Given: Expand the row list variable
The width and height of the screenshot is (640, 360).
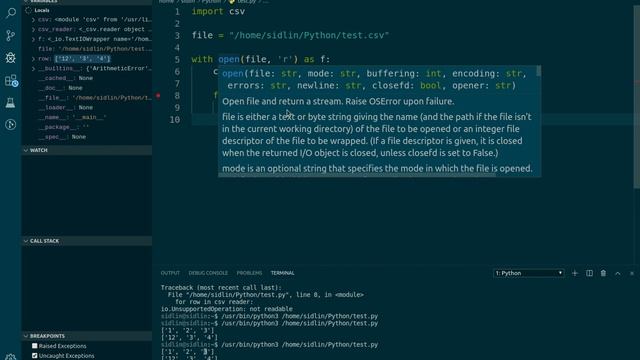Looking at the screenshot, I should click(33, 59).
